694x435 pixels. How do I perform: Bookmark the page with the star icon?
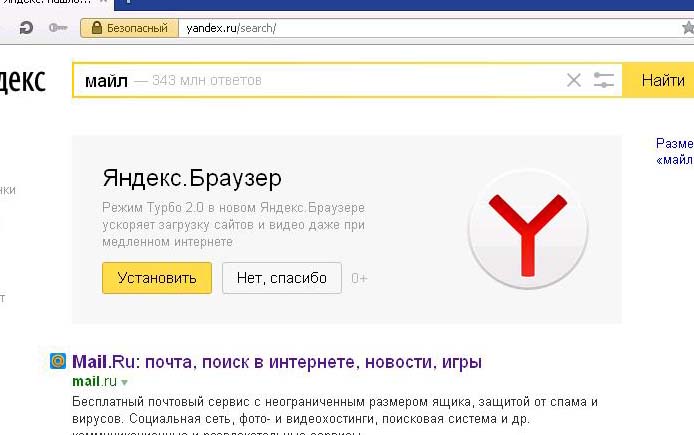point(688,28)
